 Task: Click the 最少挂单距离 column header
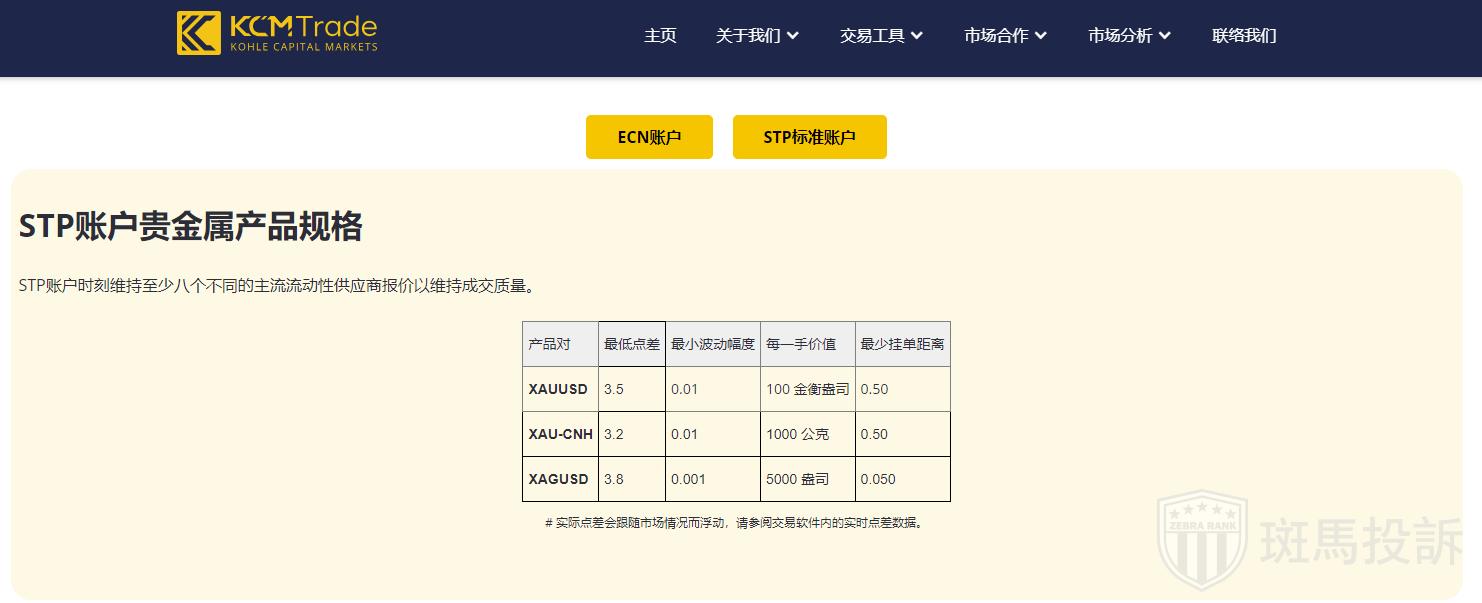[x=902, y=344]
